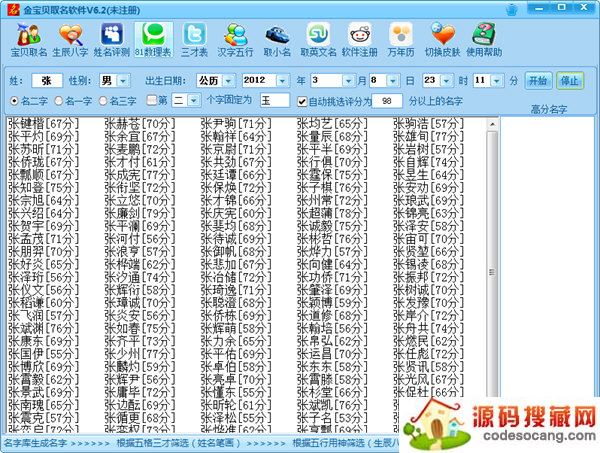Select name 张键楷[67分]
600x453 pixels.
[x=44, y=124]
